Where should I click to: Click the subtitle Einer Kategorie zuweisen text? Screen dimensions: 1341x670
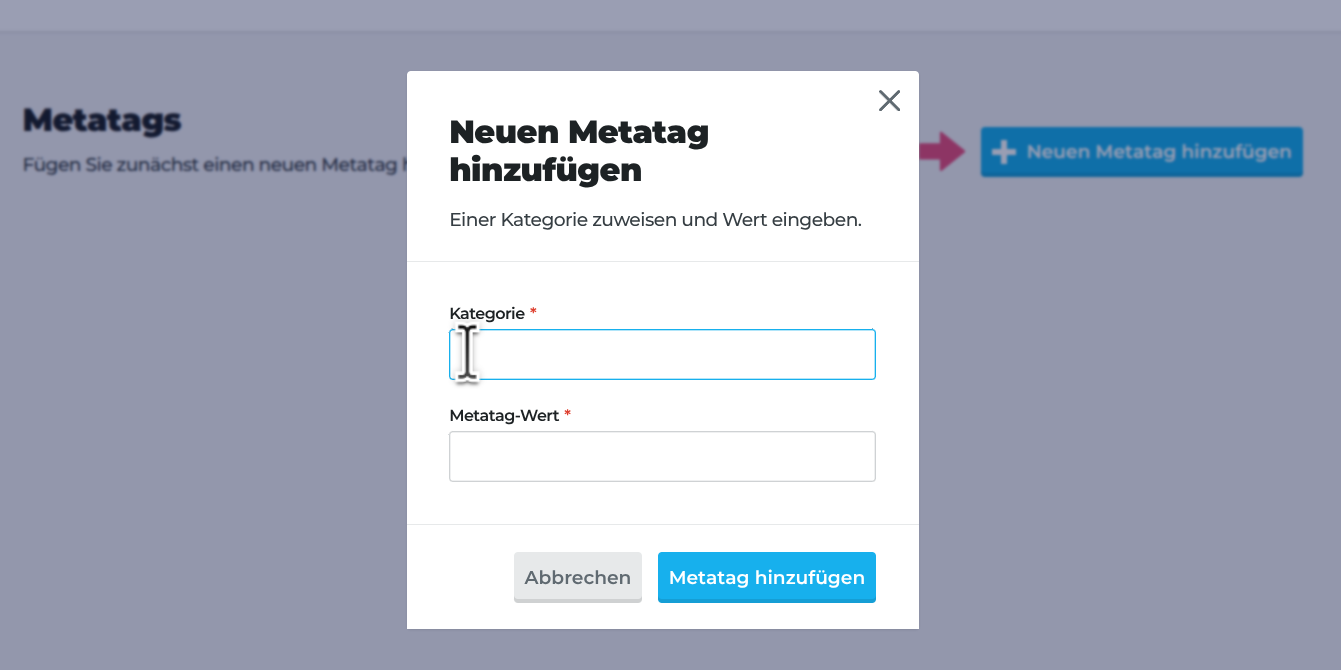(x=655, y=220)
